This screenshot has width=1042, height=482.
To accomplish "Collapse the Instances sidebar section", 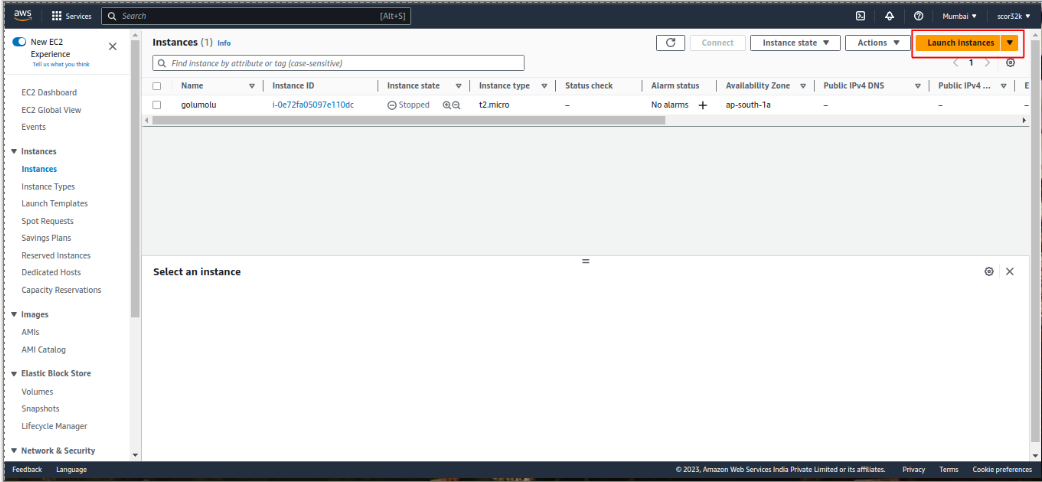I will click(15, 152).
